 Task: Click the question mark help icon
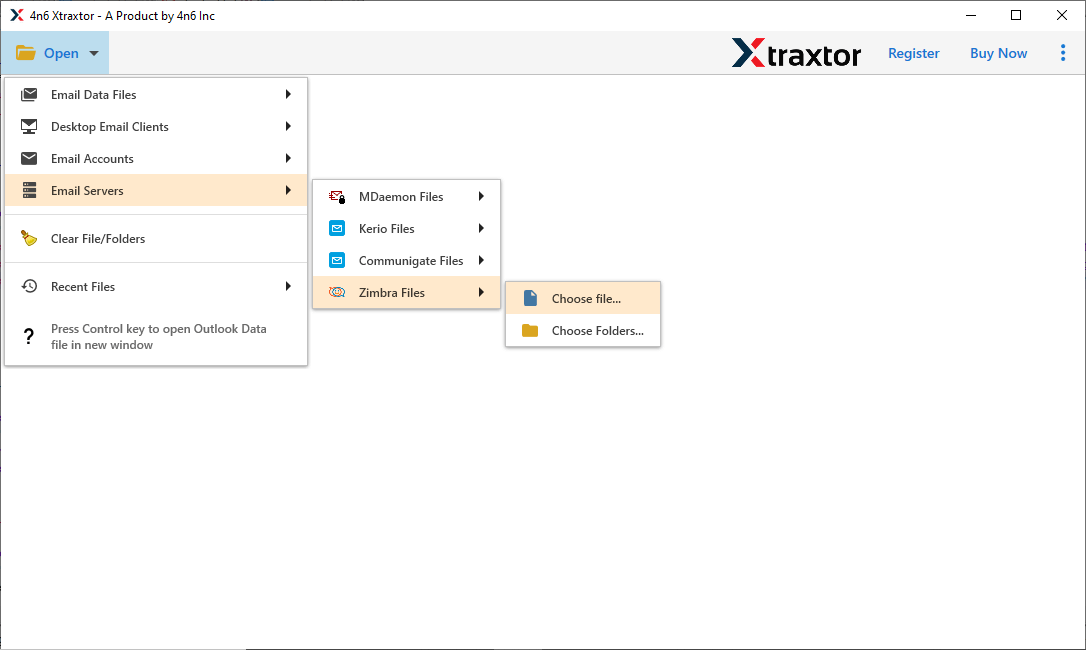pyautogui.click(x=28, y=336)
